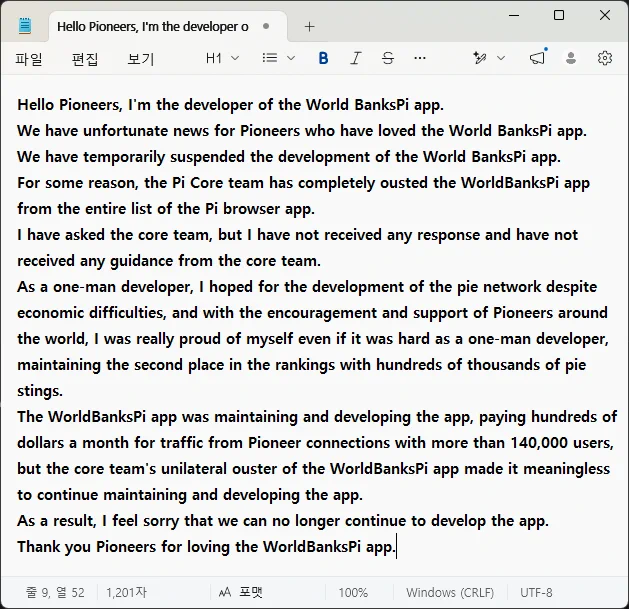Image resolution: width=629 pixels, height=609 pixels.
Task: Click the line 'Thank you Pioneers for loving'
Action: tap(207, 547)
